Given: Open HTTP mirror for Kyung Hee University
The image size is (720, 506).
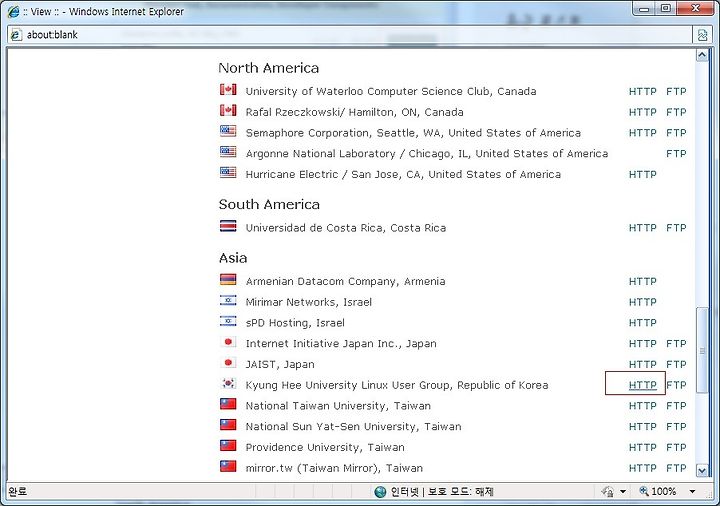Looking at the screenshot, I should (x=642, y=385).
